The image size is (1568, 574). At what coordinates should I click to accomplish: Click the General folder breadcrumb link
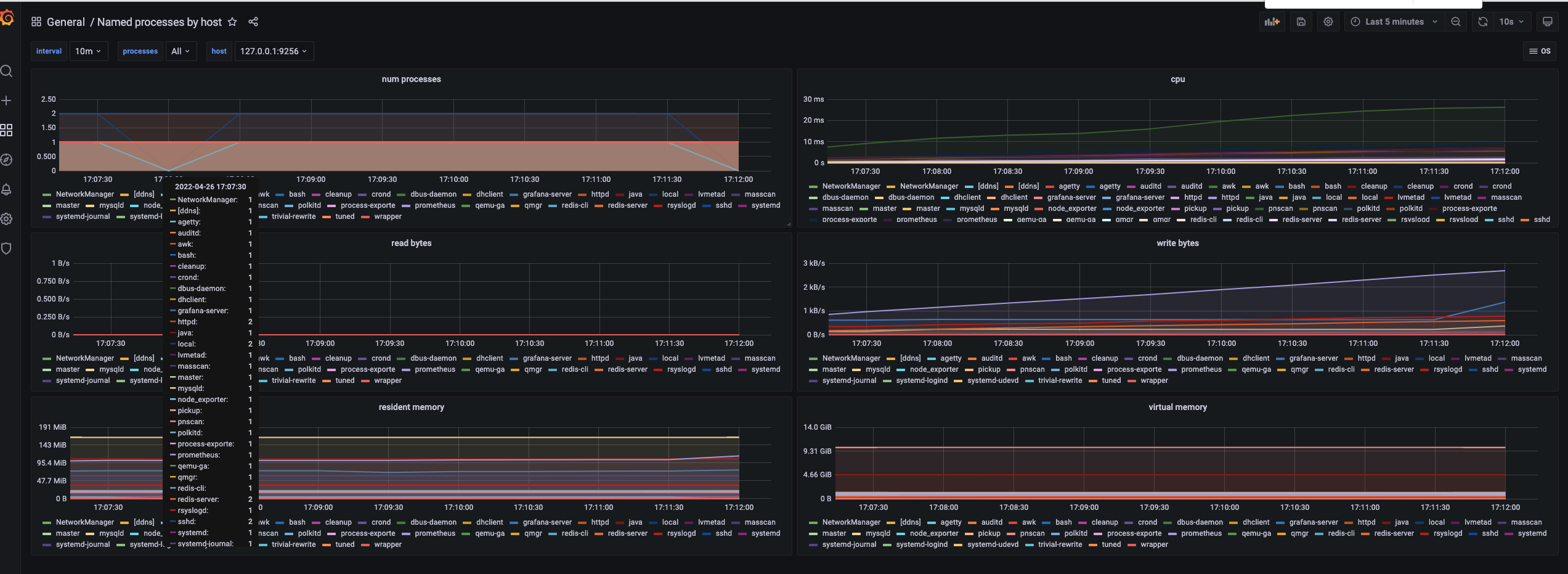(66, 22)
